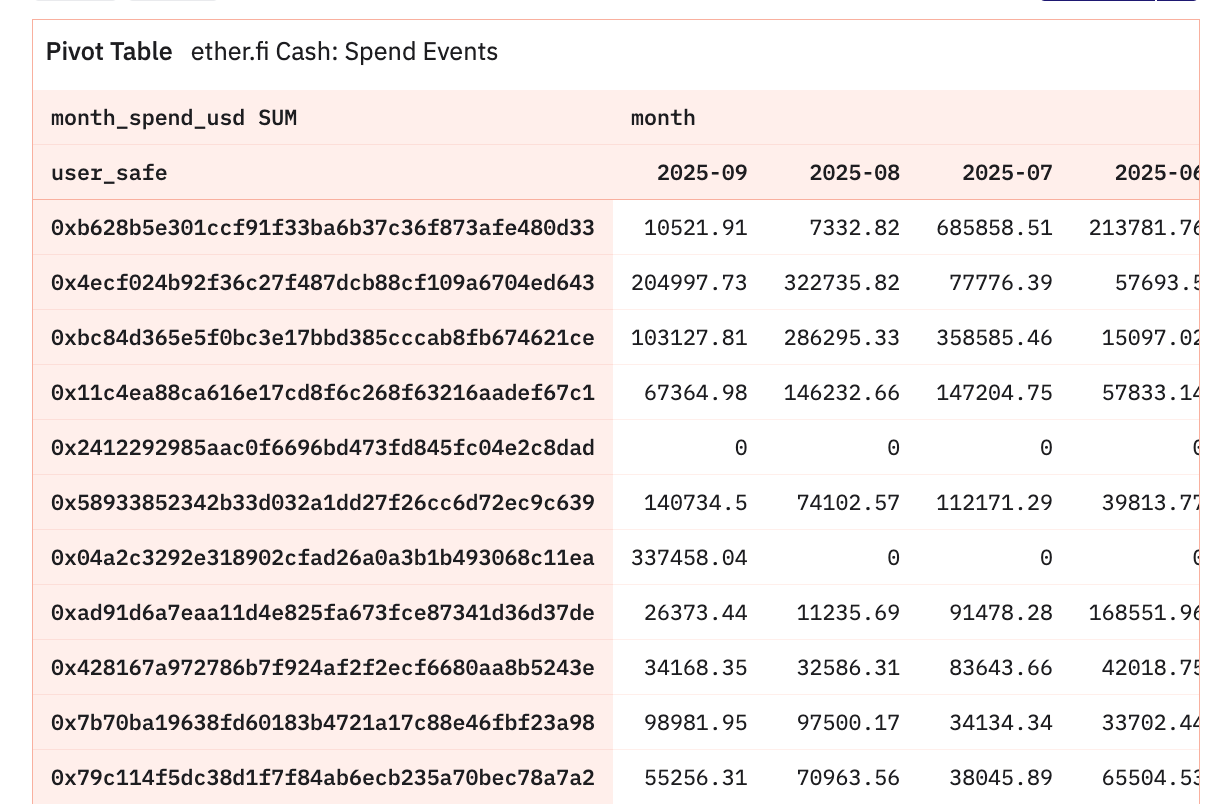Click the 2025-07 month column header
1232x804 pixels.
tap(1007, 173)
